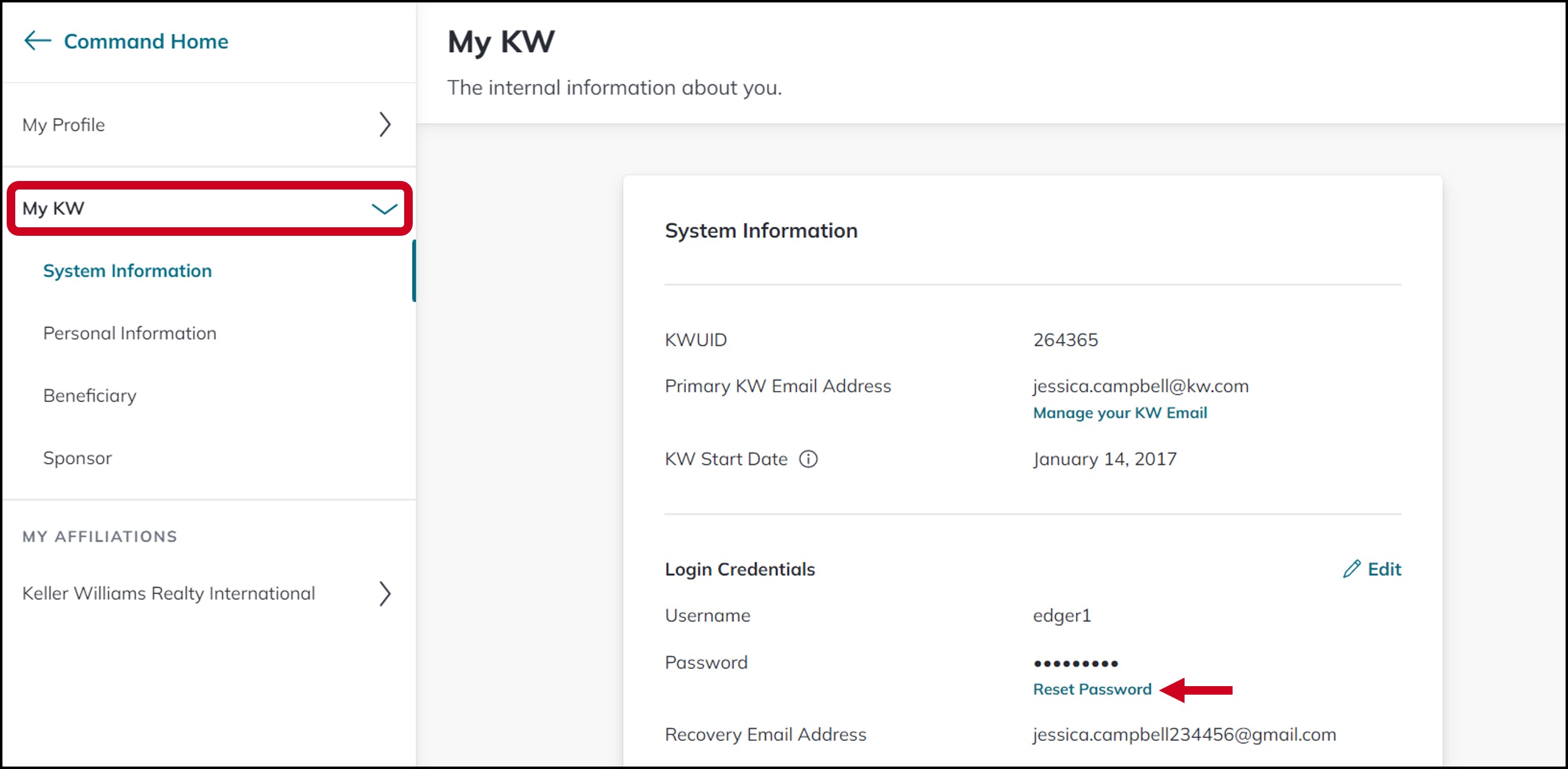This screenshot has width=1568, height=769.
Task: Click the back arrow beside Command Home
Action: click(37, 41)
